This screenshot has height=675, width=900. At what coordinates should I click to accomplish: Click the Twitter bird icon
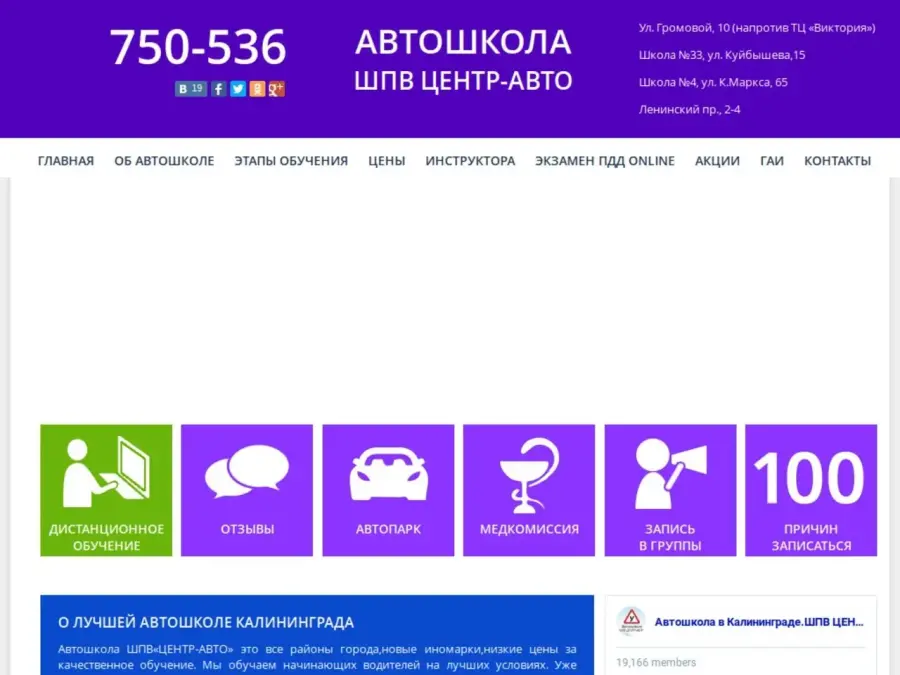[238, 89]
